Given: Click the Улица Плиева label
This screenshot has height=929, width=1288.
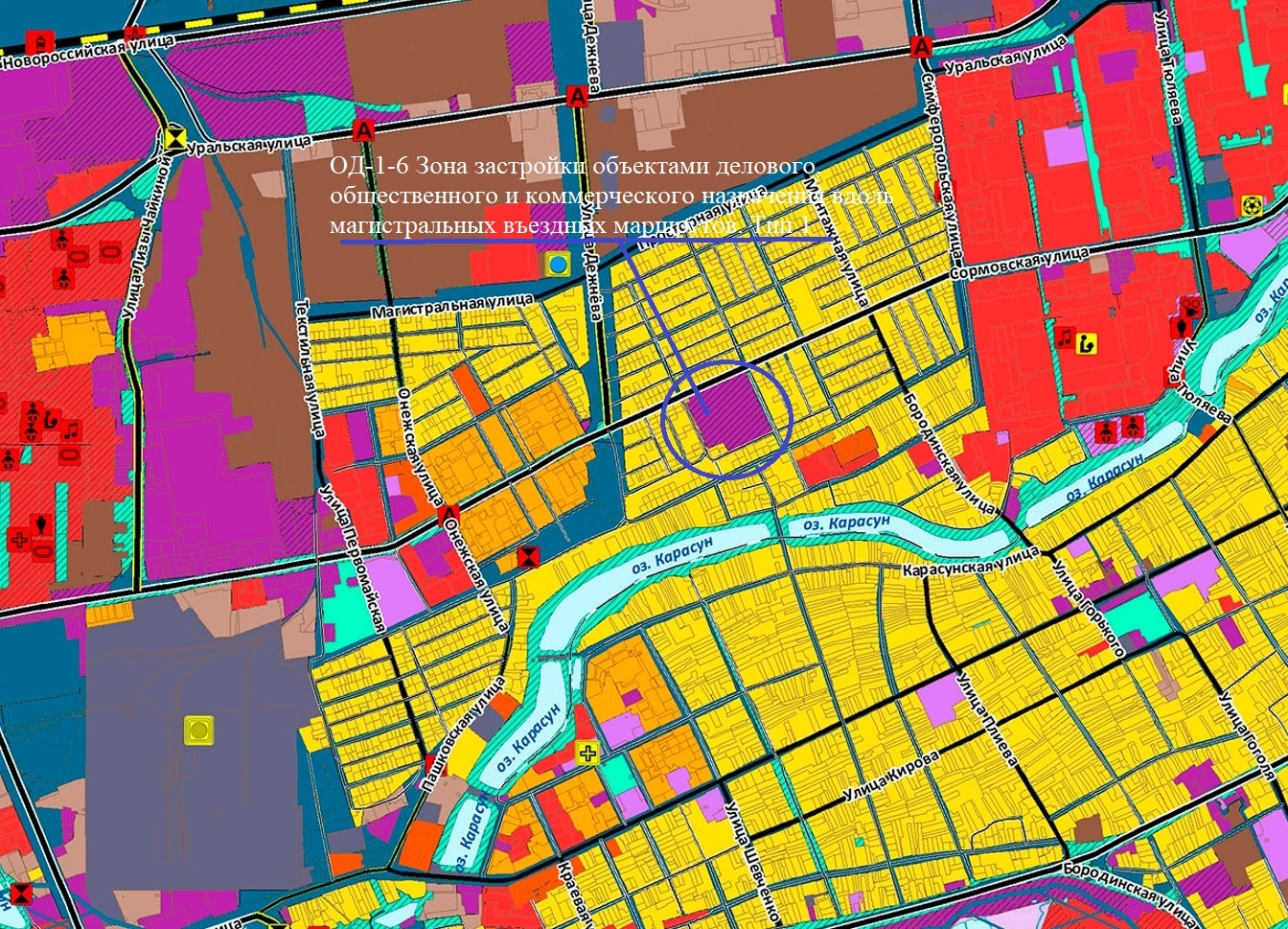Looking at the screenshot, I should [986, 721].
